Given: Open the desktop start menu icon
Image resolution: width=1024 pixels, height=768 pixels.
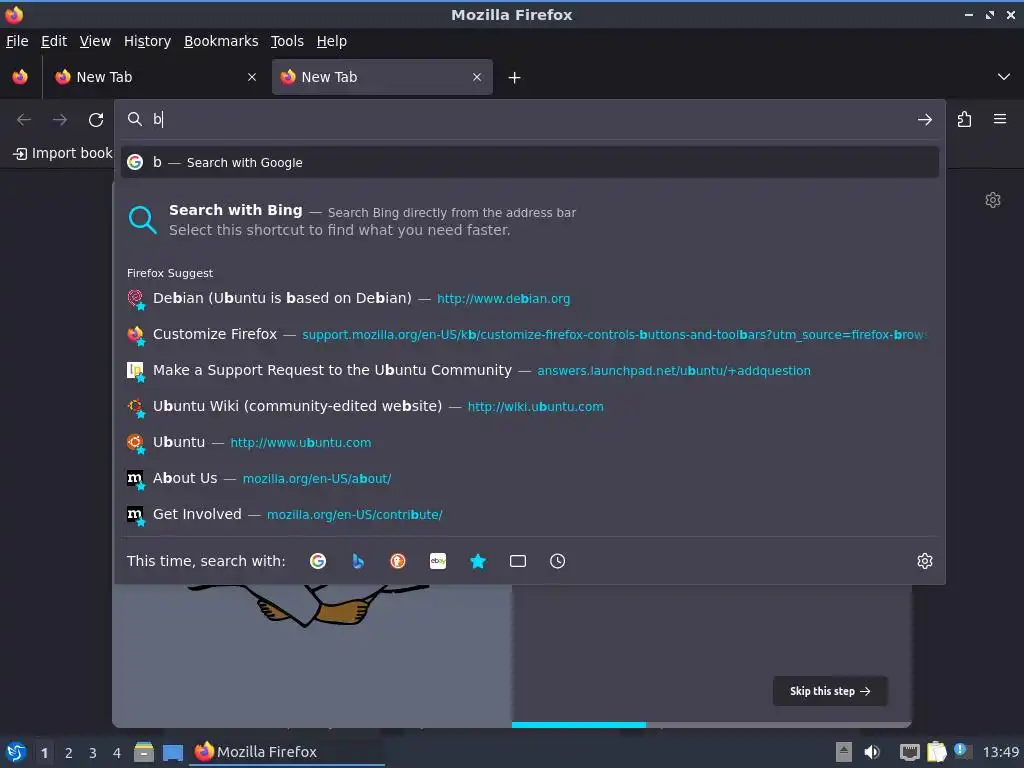Looking at the screenshot, I should point(16,752).
